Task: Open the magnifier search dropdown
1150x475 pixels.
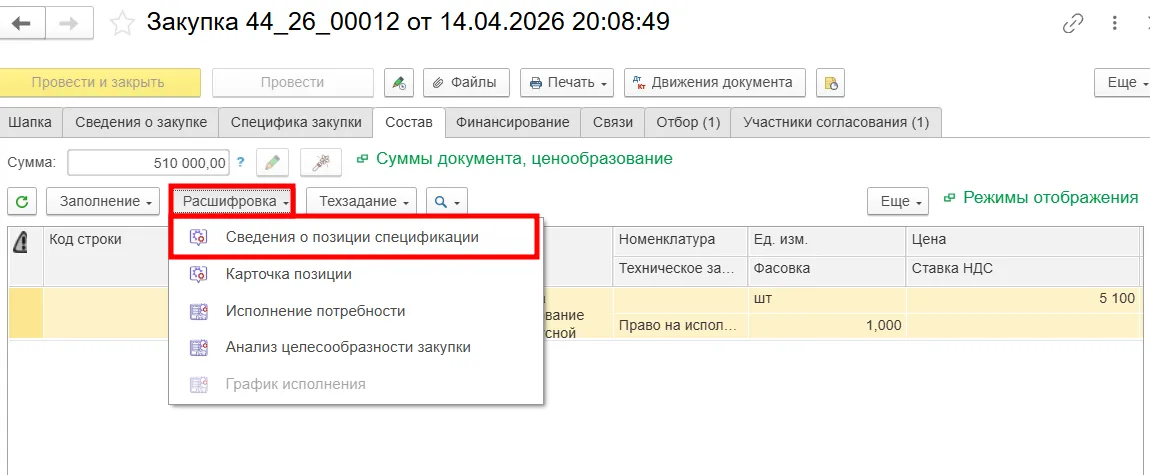Action: [447, 201]
